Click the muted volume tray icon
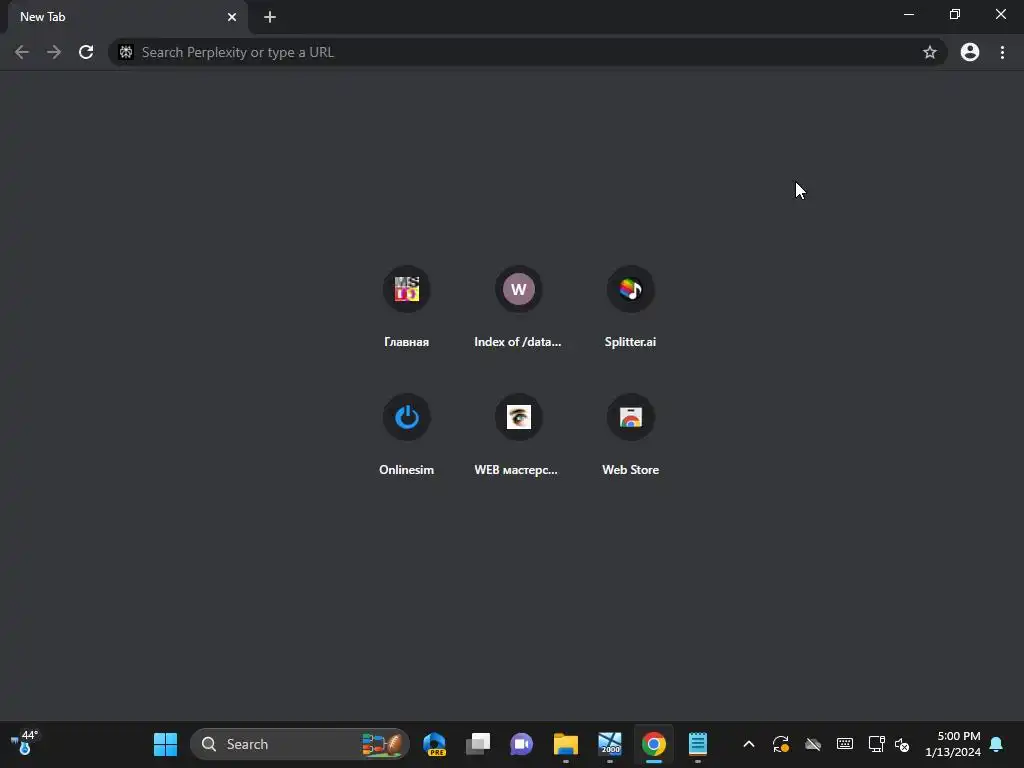This screenshot has width=1024, height=768. (902, 744)
